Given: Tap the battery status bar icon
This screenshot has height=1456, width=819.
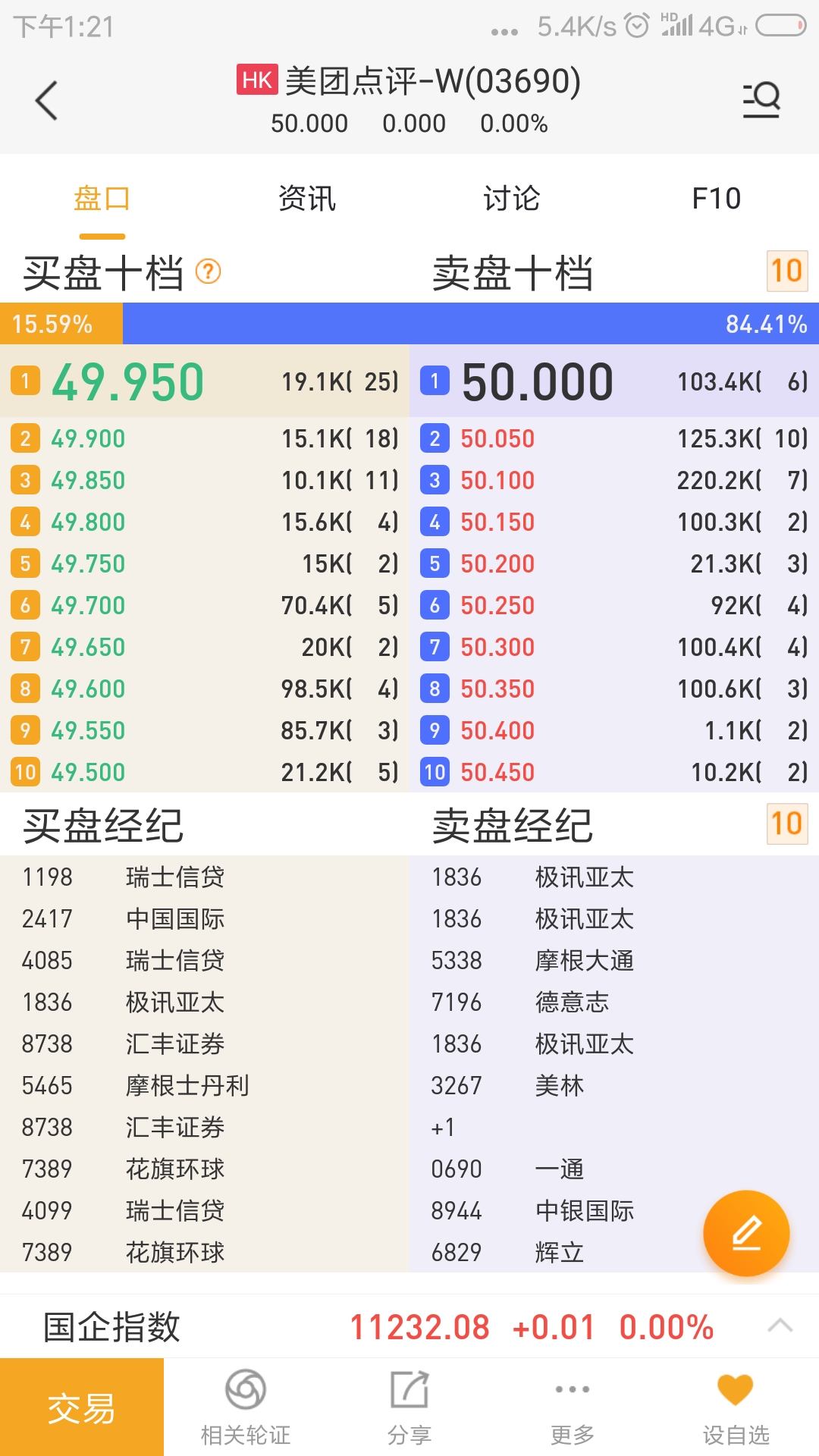Looking at the screenshot, I should pos(781,26).
